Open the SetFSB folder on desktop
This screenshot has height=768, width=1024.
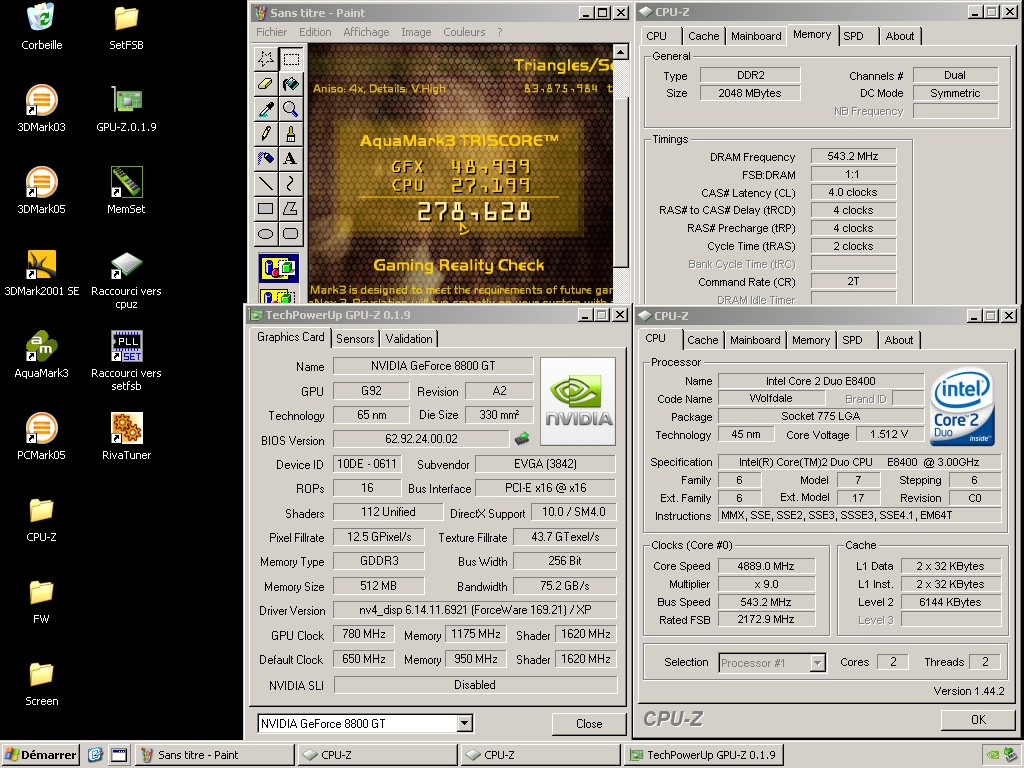point(126,26)
